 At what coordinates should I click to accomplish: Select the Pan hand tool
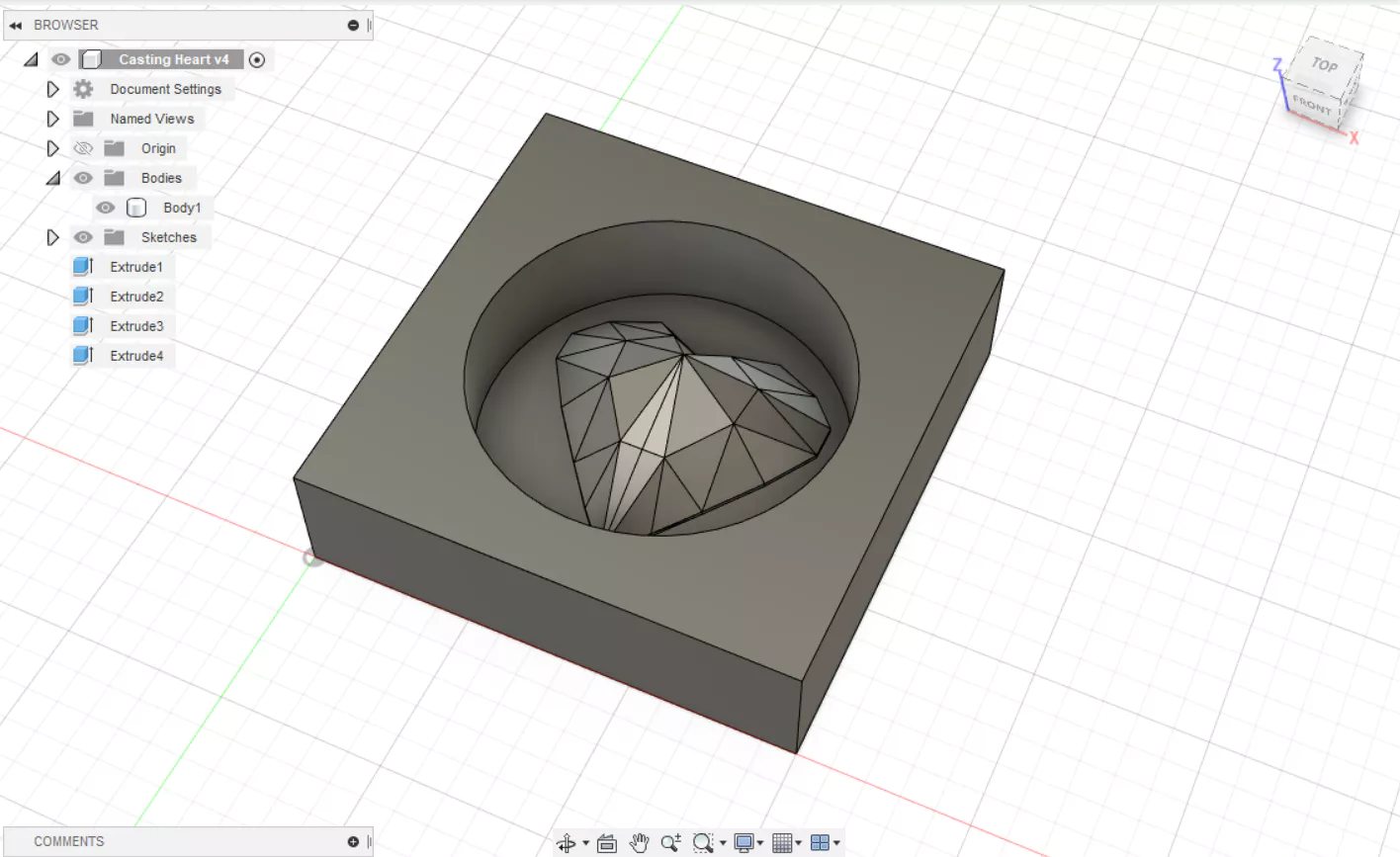coord(639,843)
